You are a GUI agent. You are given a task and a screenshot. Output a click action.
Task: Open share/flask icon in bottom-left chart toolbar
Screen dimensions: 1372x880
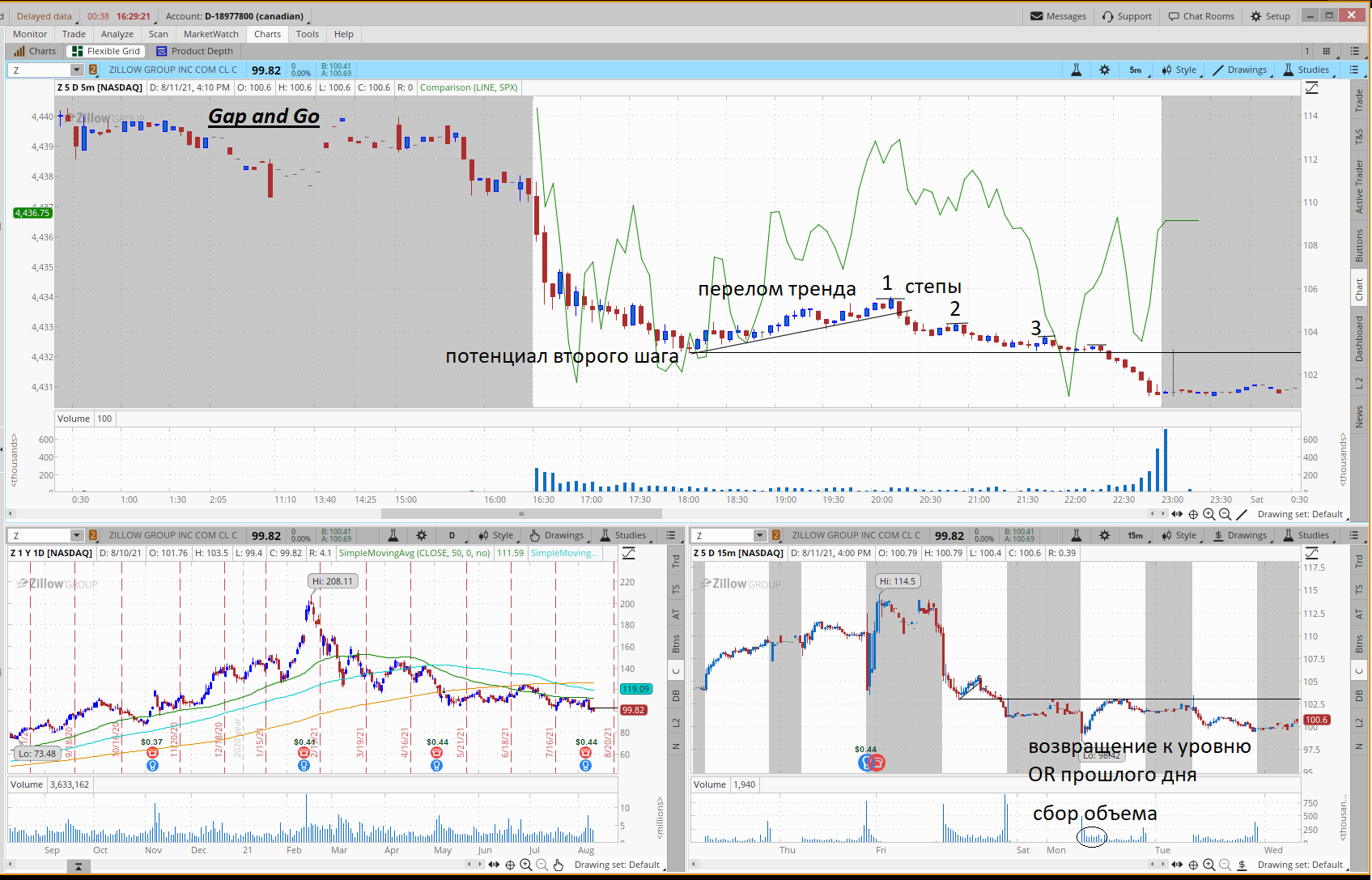click(393, 535)
